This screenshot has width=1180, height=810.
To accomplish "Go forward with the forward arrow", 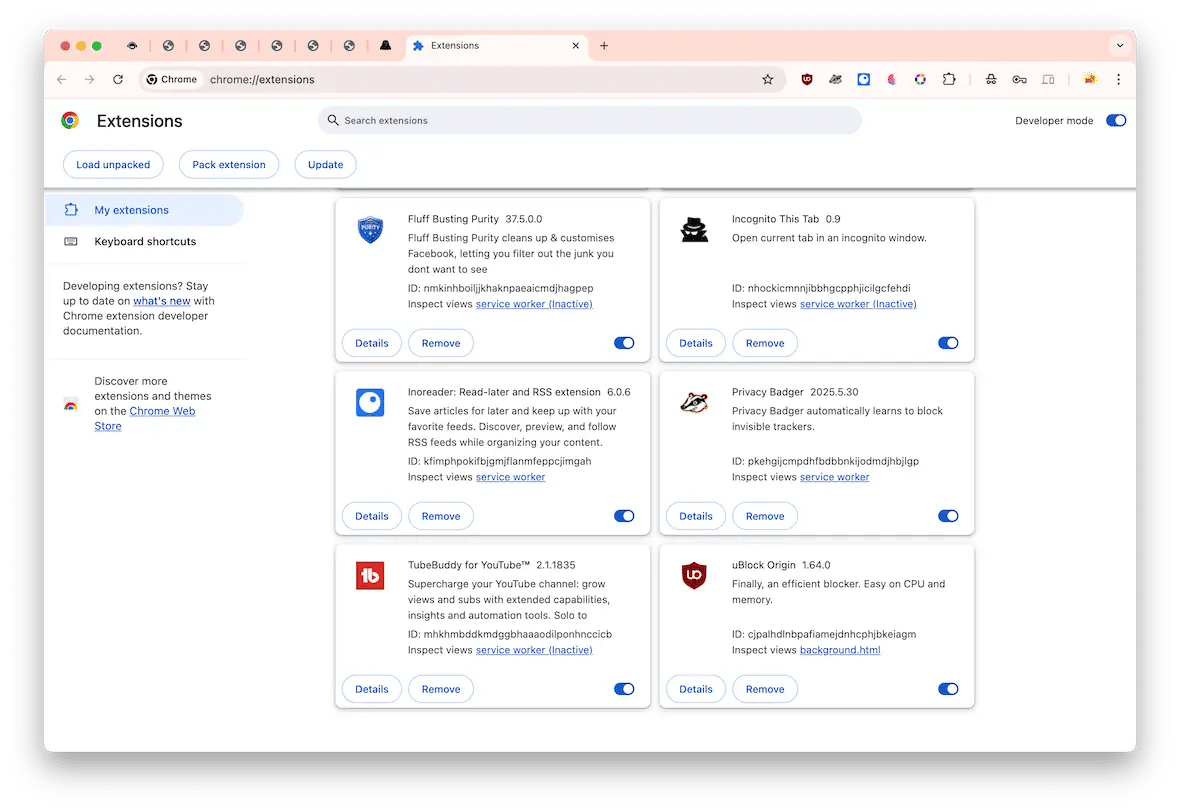I will [90, 79].
